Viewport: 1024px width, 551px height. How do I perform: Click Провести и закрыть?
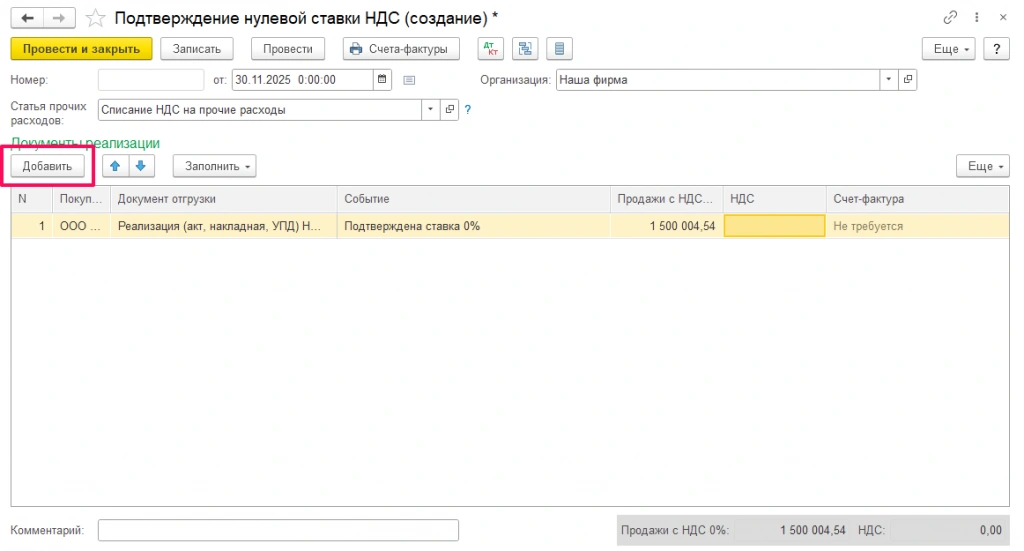click(x=82, y=49)
